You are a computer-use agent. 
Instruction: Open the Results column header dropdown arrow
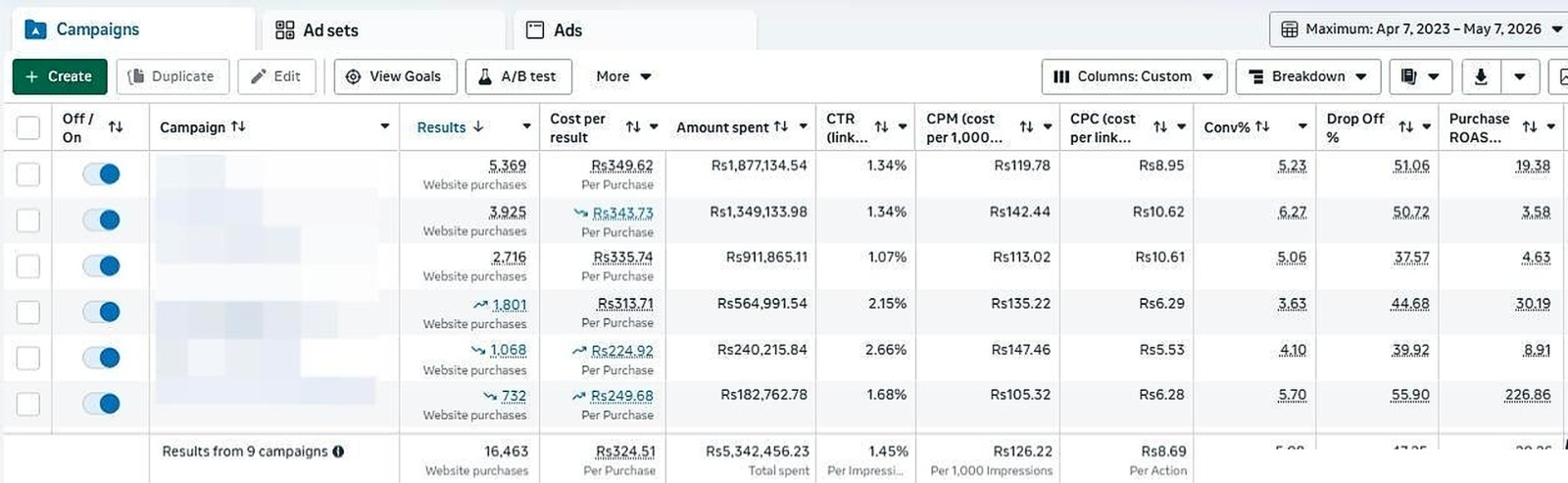pyautogui.click(x=526, y=127)
